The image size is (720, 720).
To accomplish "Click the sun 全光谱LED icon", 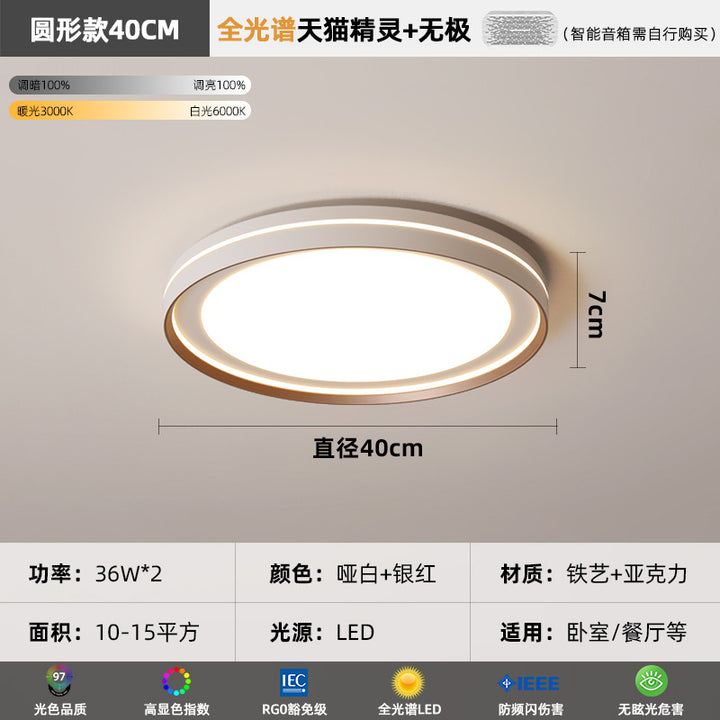I will 408,682.
